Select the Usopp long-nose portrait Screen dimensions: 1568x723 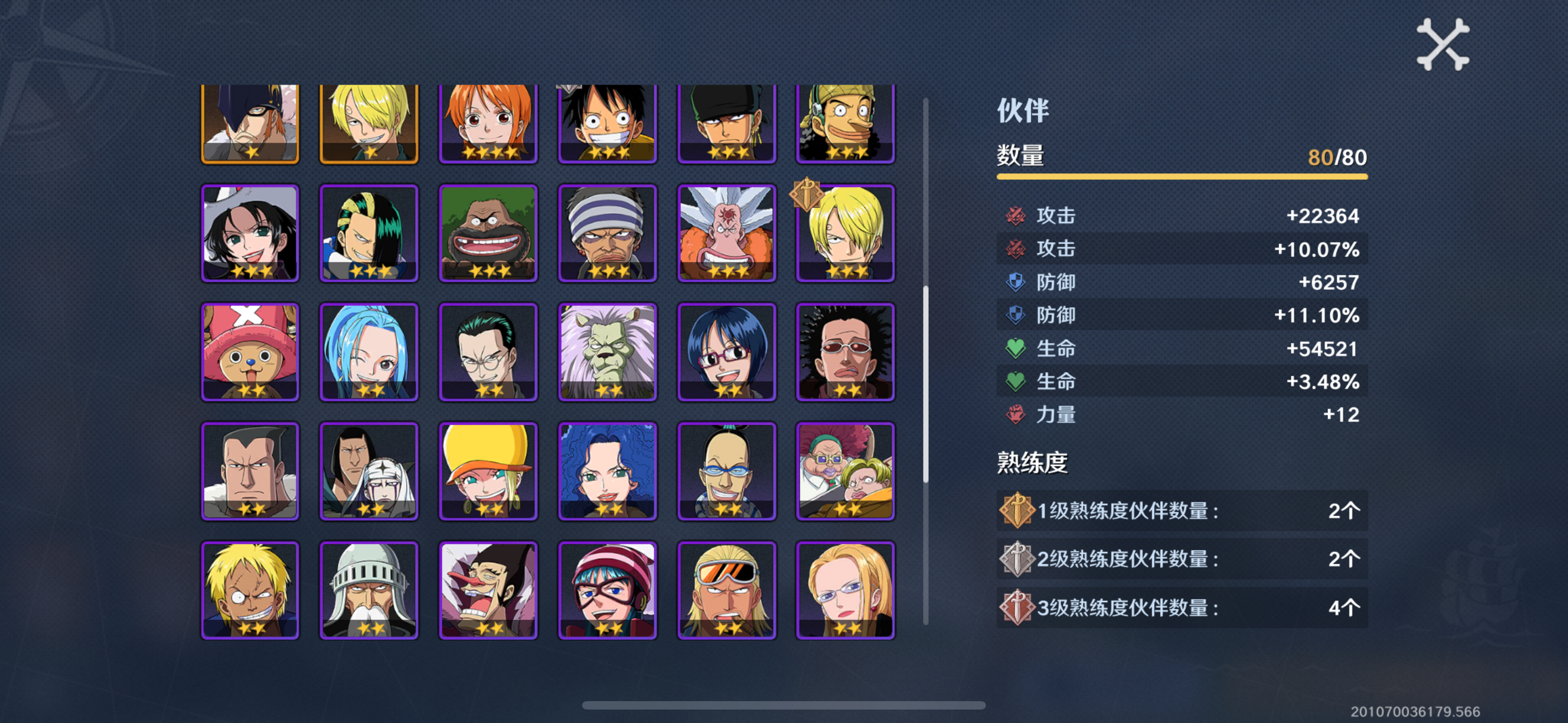coord(845,123)
